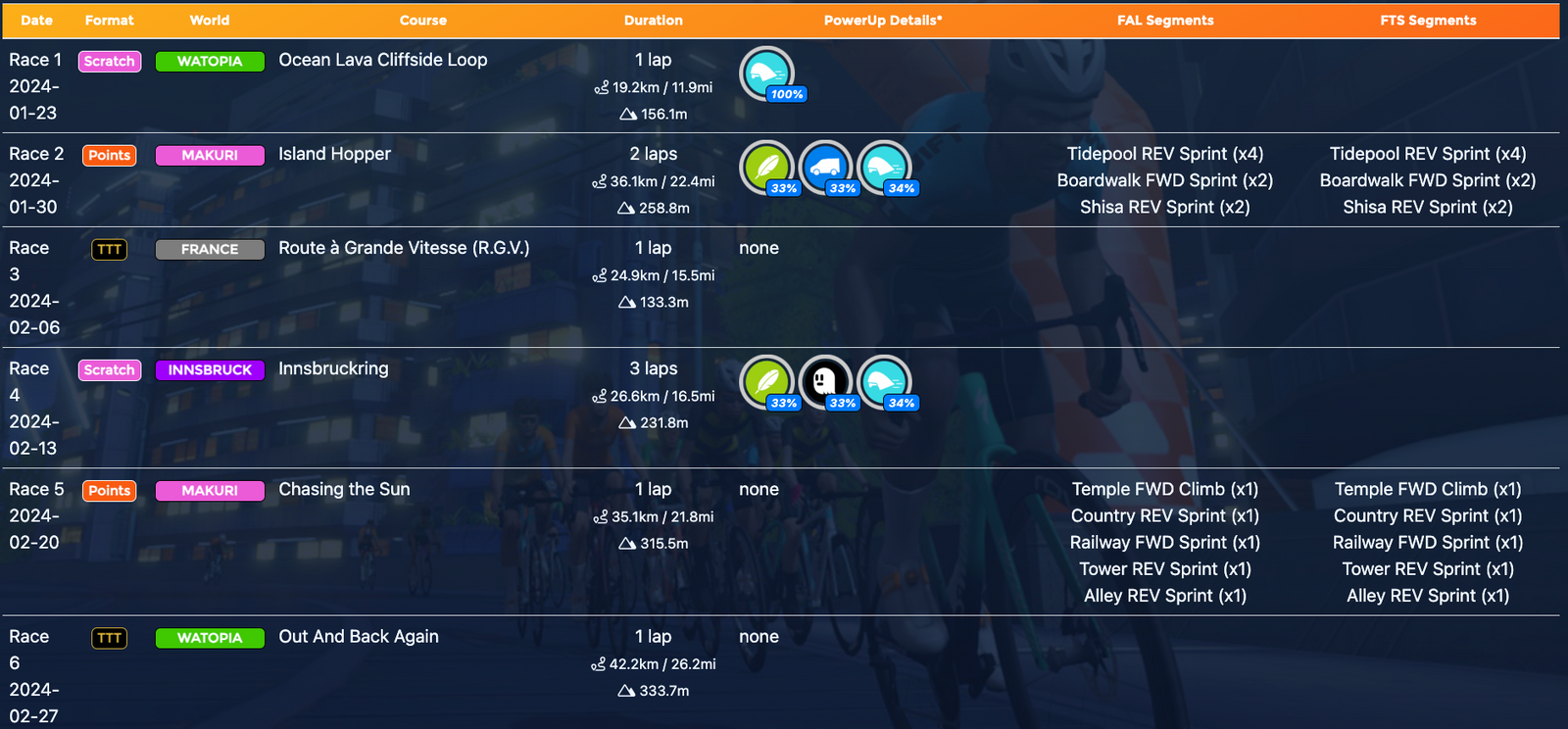Click distance icon beside 19.2km / 11.9mi
1568x729 pixels.
[x=602, y=88]
